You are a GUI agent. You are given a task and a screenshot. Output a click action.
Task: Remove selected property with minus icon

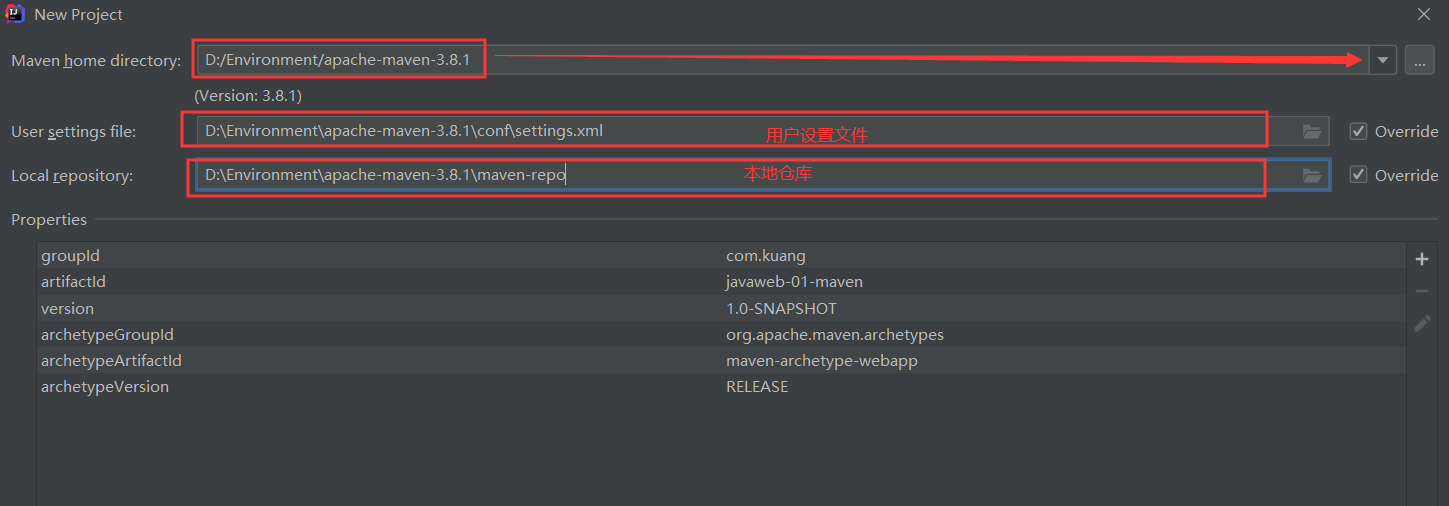click(1422, 291)
